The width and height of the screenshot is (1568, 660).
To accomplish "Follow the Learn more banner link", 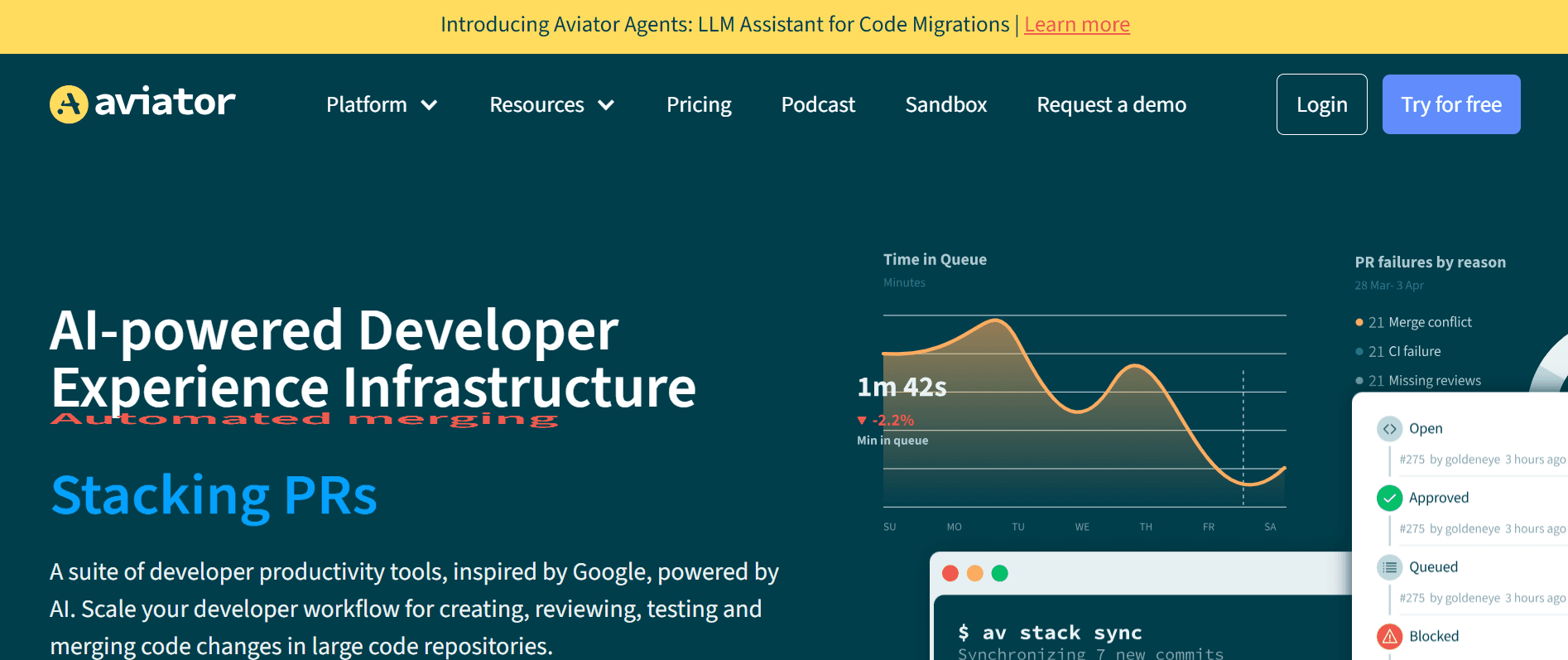I will click(x=1077, y=25).
